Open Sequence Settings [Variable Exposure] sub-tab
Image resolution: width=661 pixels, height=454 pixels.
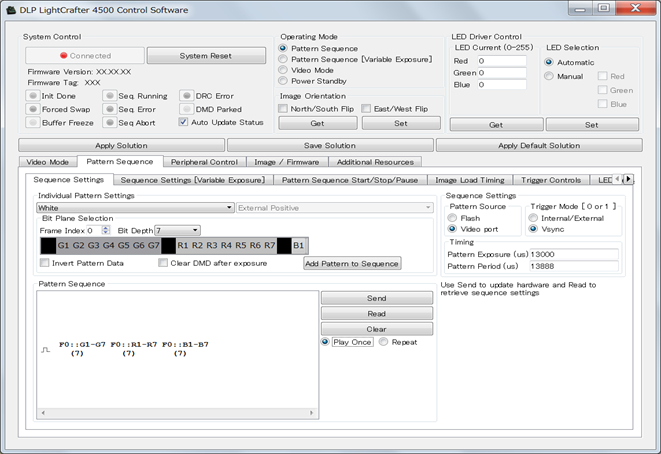[193, 180]
